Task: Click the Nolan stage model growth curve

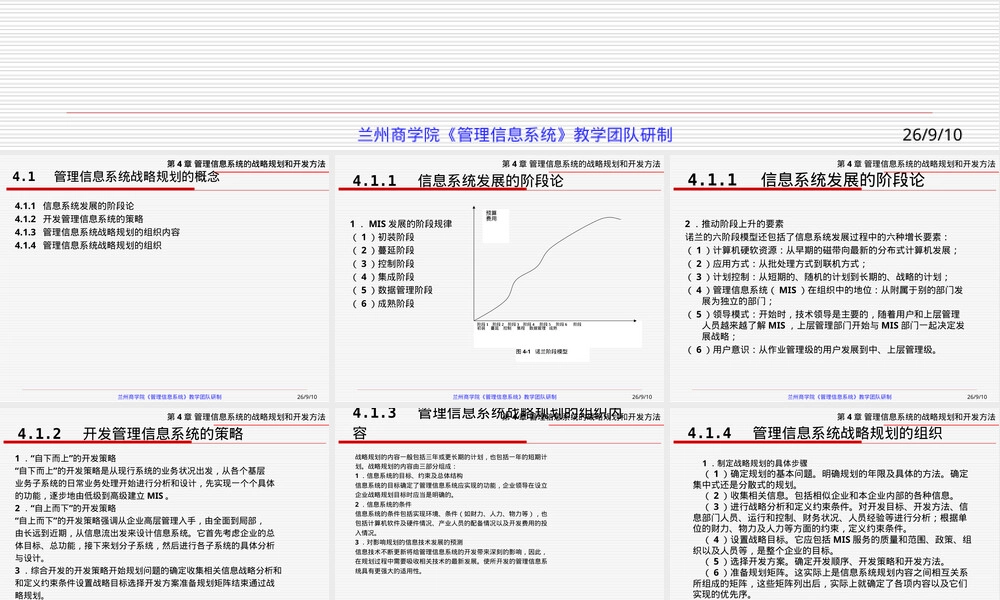Action: [x=547, y=268]
